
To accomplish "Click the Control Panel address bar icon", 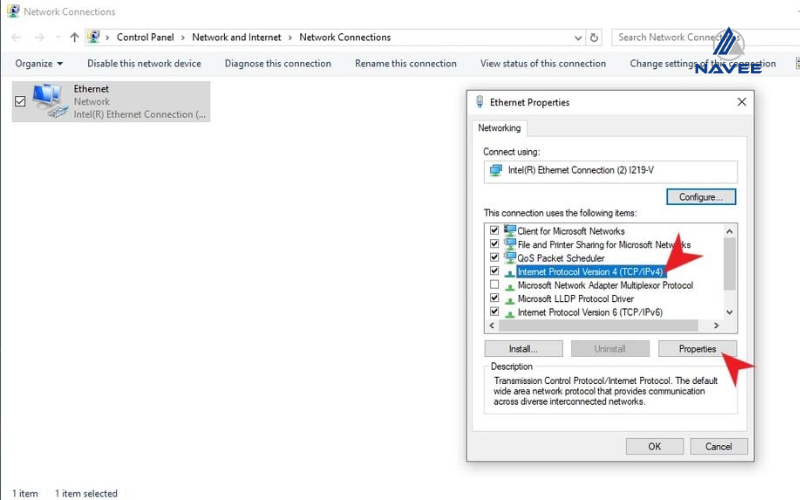I will click(x=93, y=37).
